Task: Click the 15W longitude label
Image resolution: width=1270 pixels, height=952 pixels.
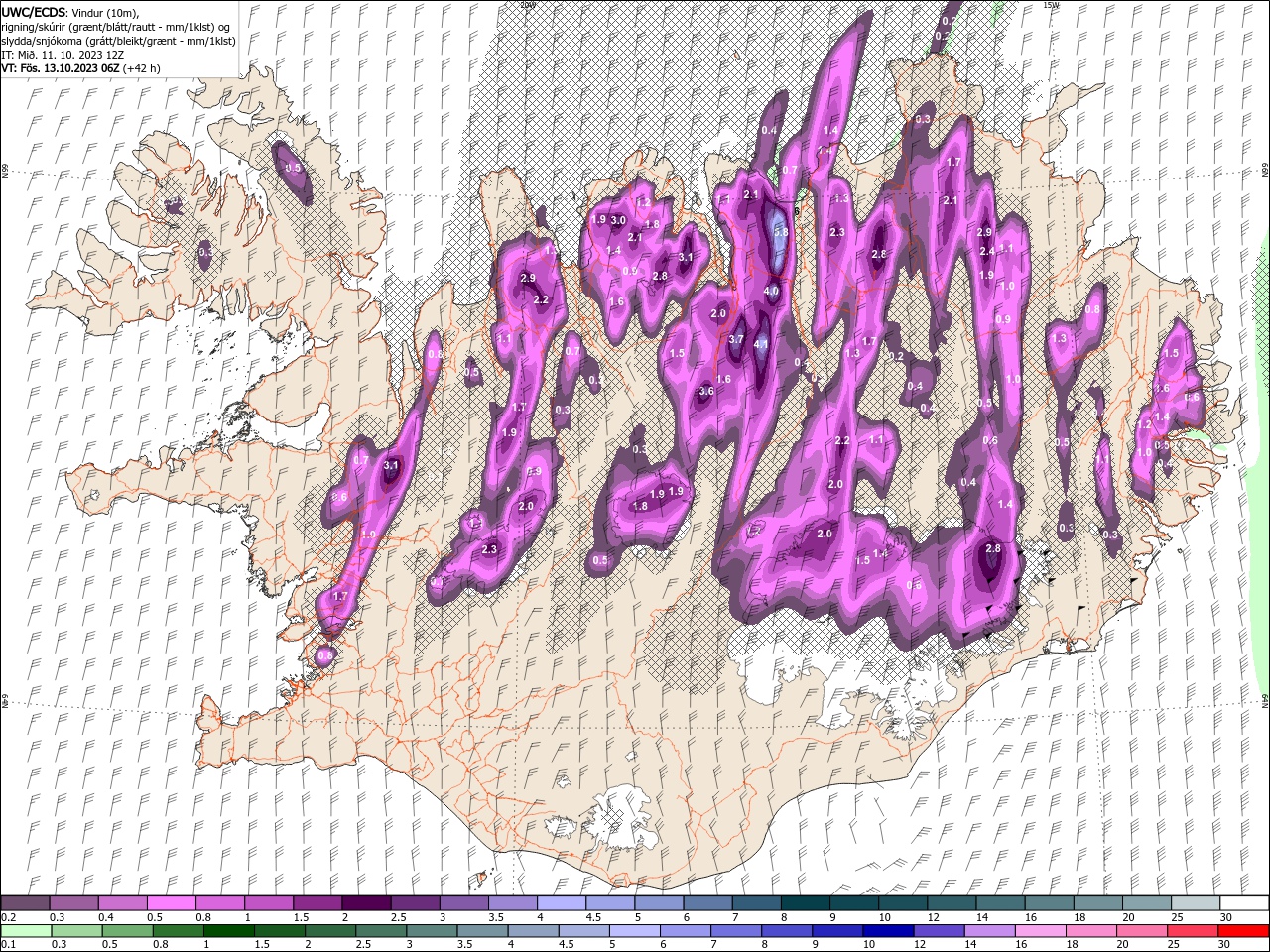Action: (1052, 5)
